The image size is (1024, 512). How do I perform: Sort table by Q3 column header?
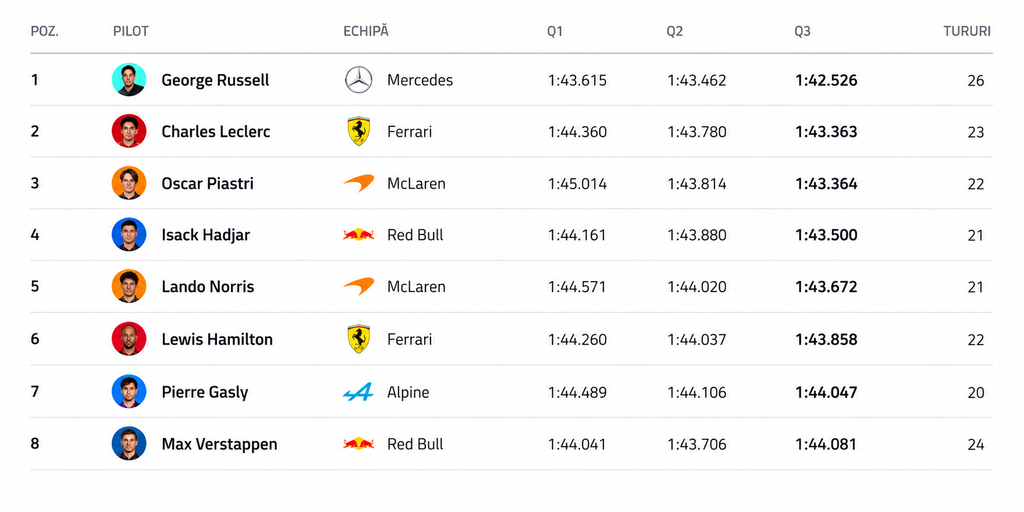click(x=803, y=31)
